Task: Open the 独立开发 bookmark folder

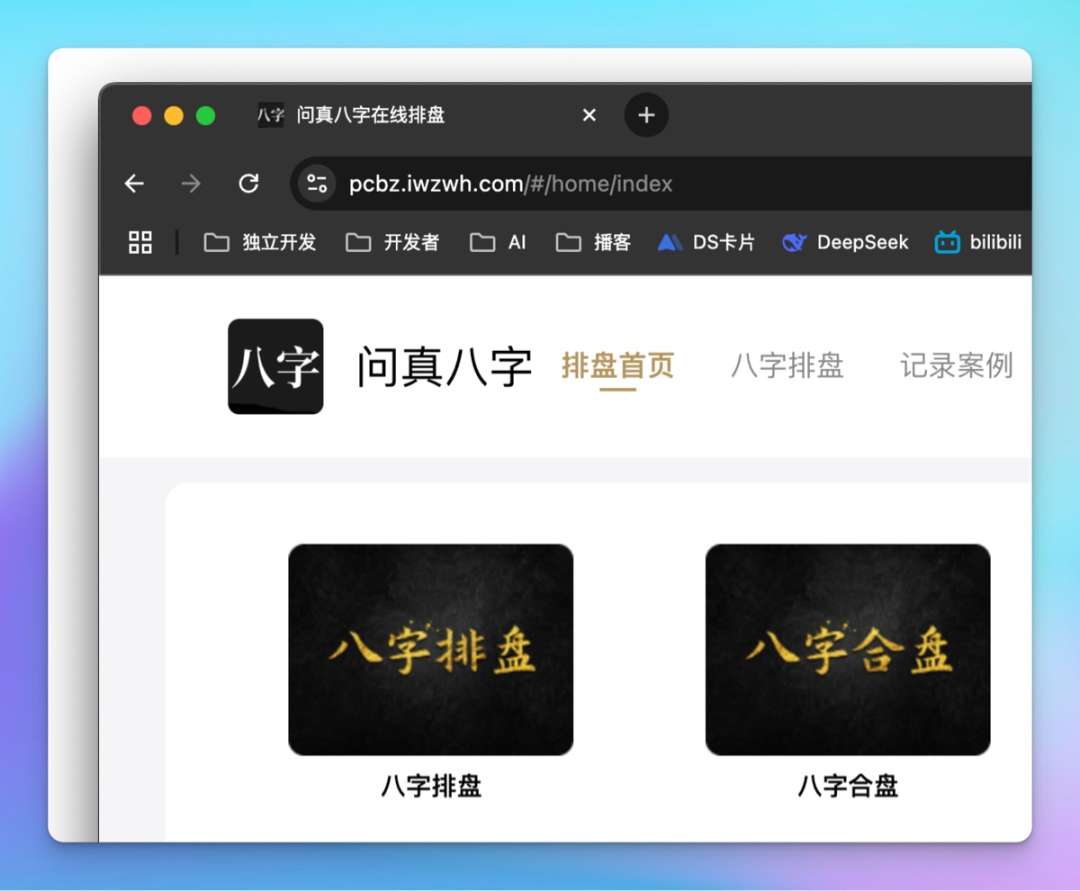Action: pos(260,242)
